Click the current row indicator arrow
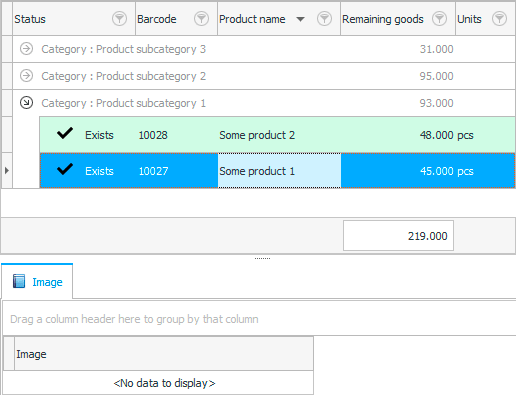Image resolution: width=516 pixels, height=395 pixels. tap(7, 171)
